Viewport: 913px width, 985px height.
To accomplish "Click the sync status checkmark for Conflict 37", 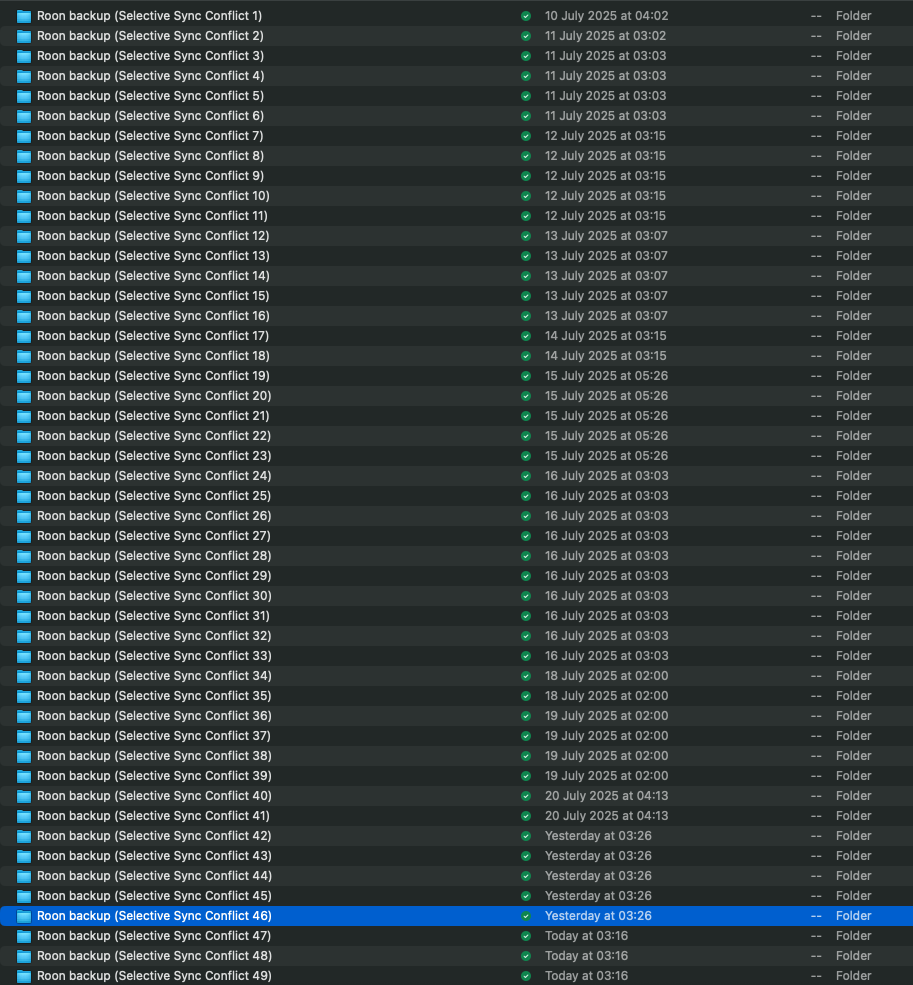I will (x=526, y=736).
